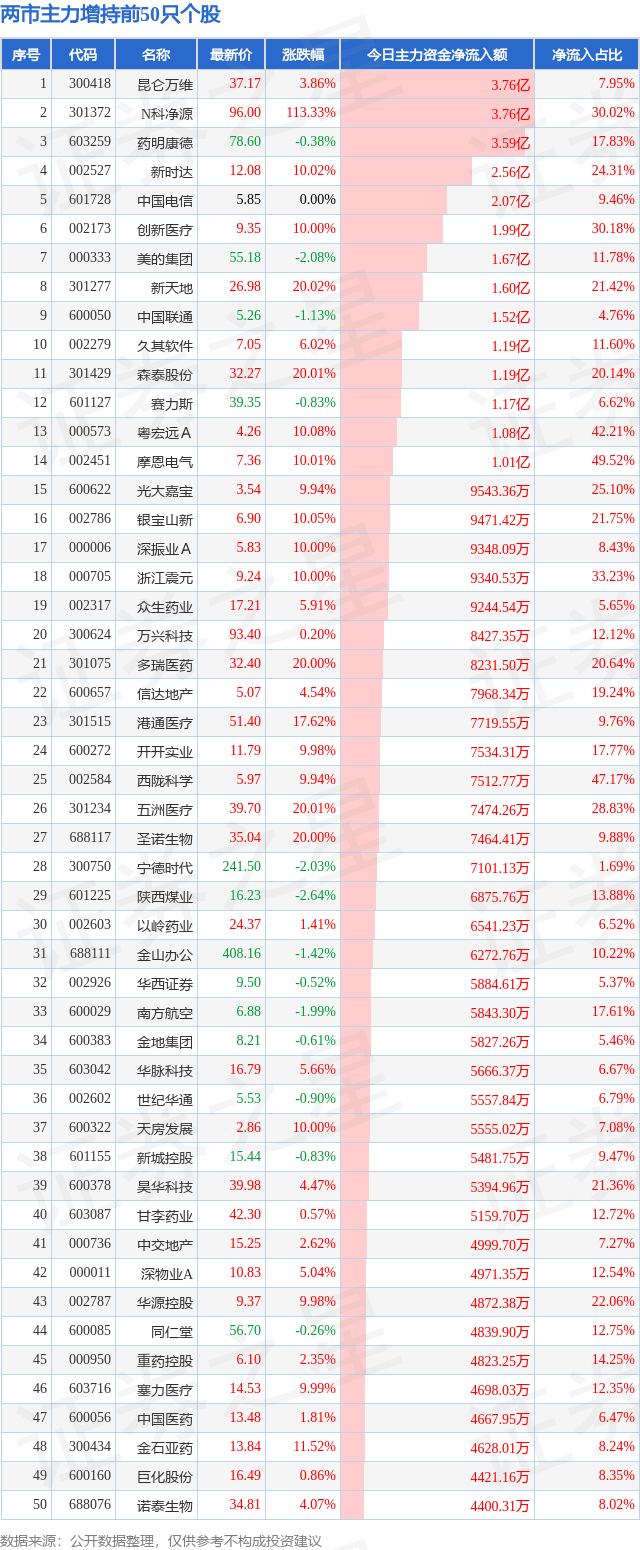Screen dimensions: 640x1550
Task: Select stock name 银宝山新
Action: (x=165, y=519)
